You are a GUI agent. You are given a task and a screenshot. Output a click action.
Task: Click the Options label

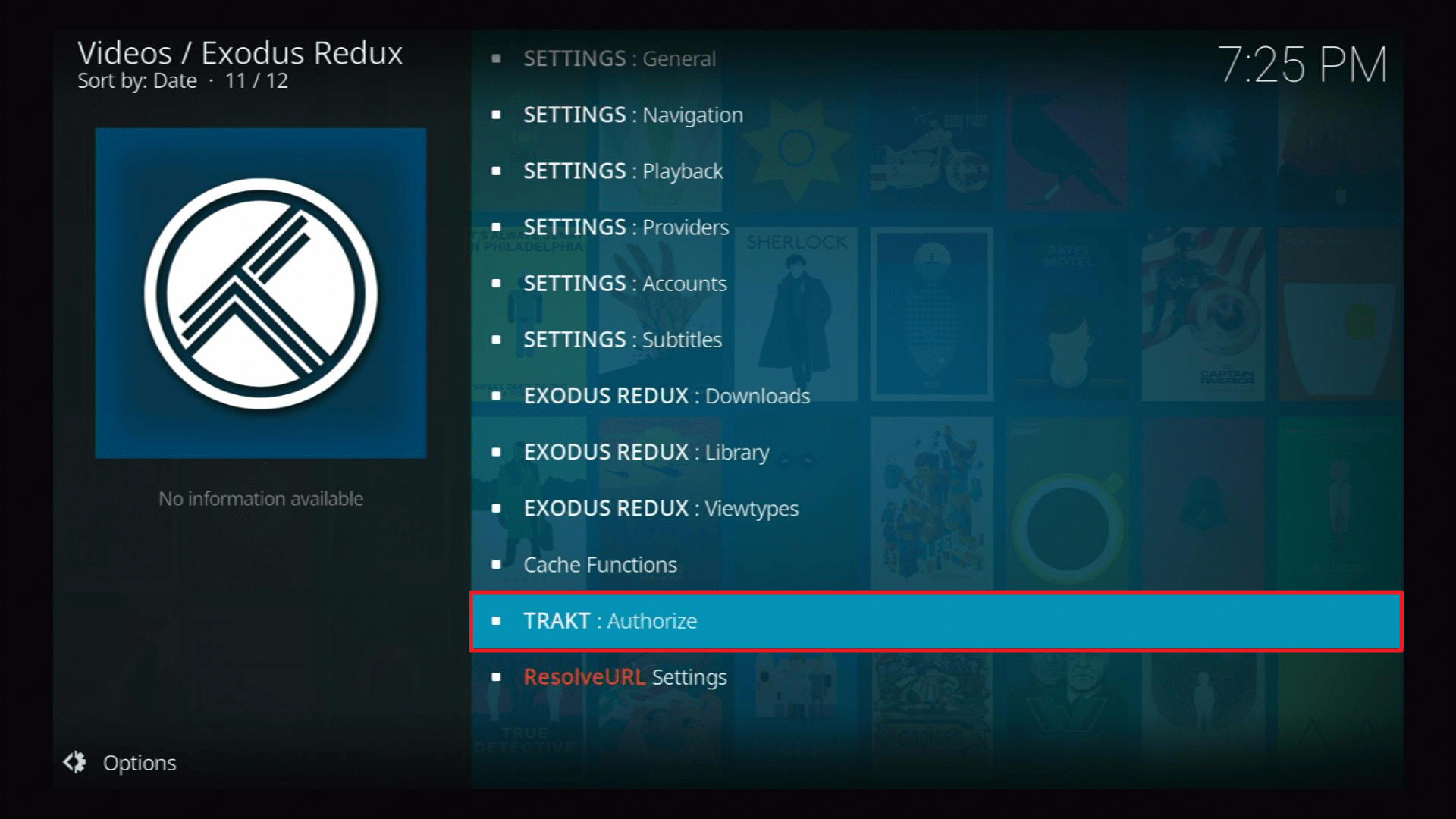pyautogui.click(x=140, y=763)
